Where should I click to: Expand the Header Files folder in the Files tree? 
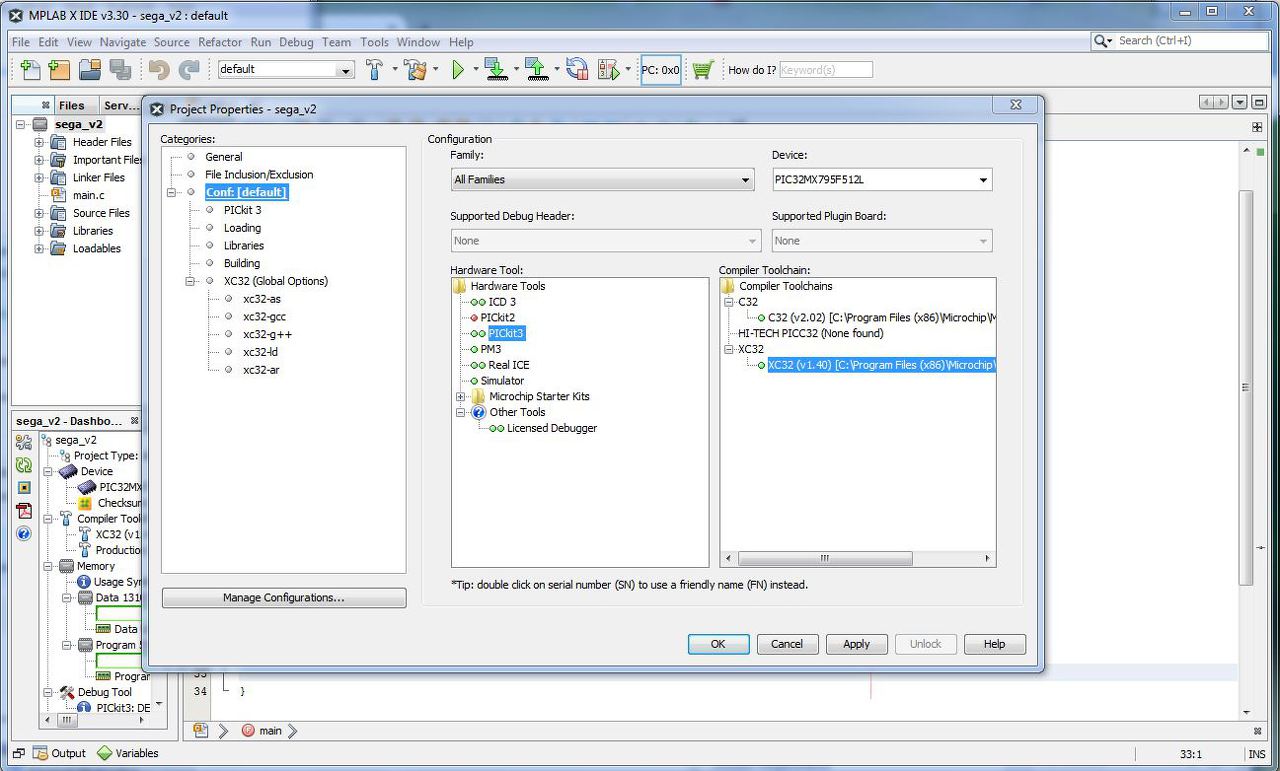40,142
